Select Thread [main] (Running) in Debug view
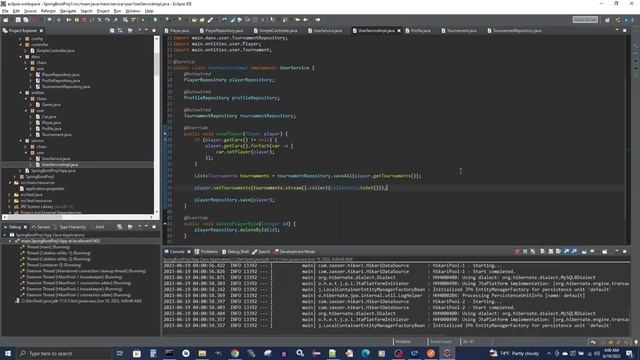Screen dimensions: 640x360 point(48,247)
